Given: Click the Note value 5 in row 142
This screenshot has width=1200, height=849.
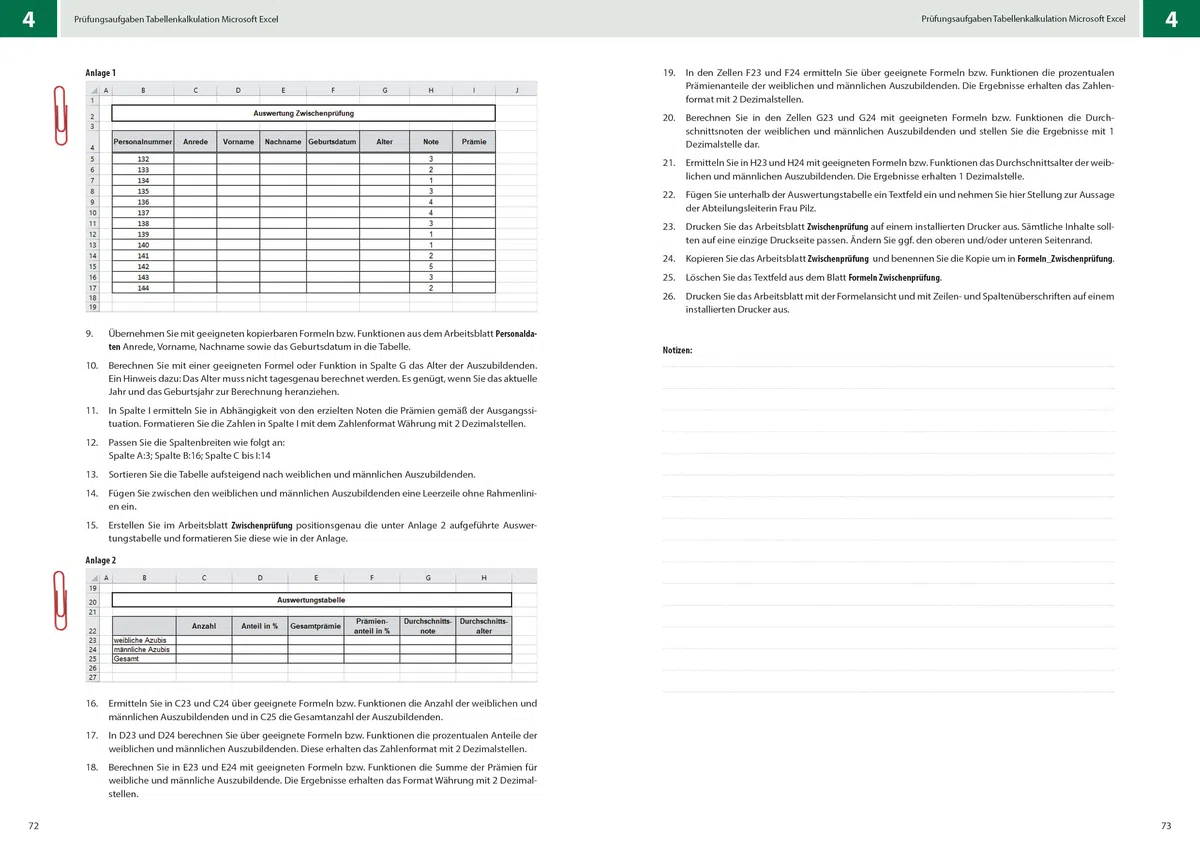Looking at the screenshot, I should pos(431,267).
